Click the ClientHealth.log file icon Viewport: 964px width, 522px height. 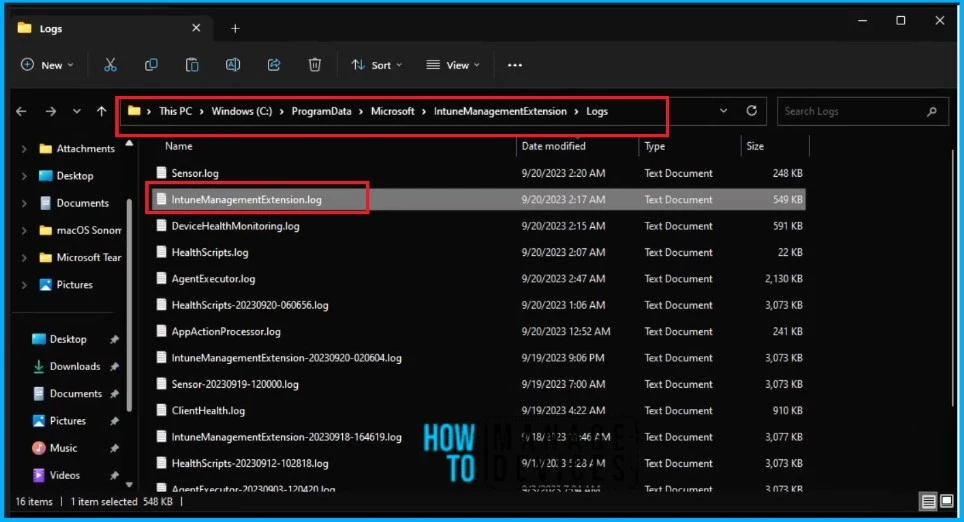pyautogui.click(x=161, y=410)
